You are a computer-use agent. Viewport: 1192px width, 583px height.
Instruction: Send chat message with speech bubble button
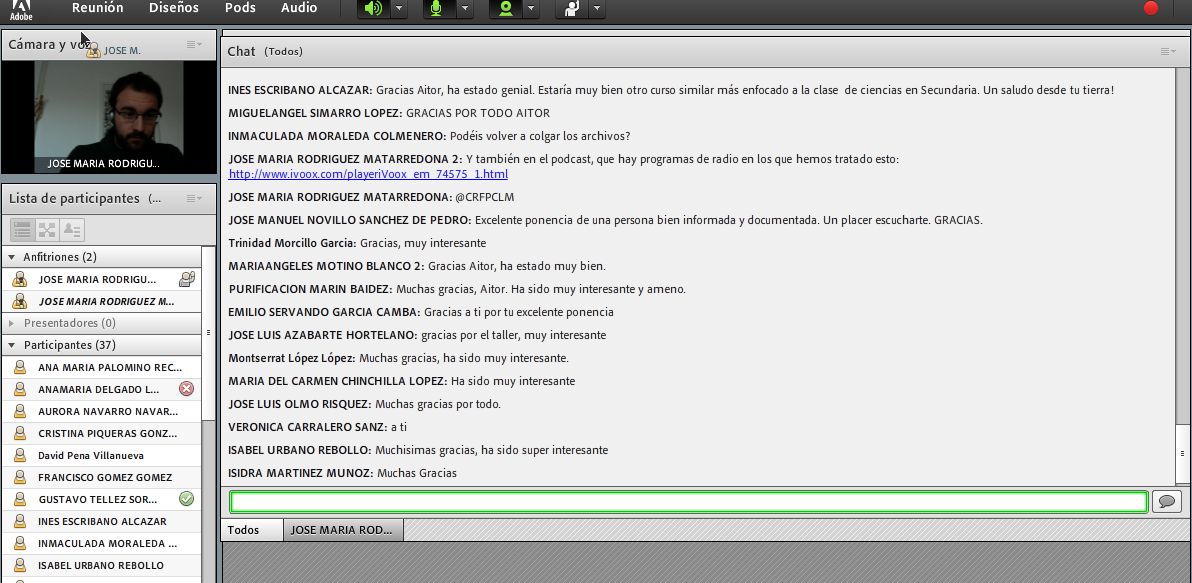[x=1167, y=502]
